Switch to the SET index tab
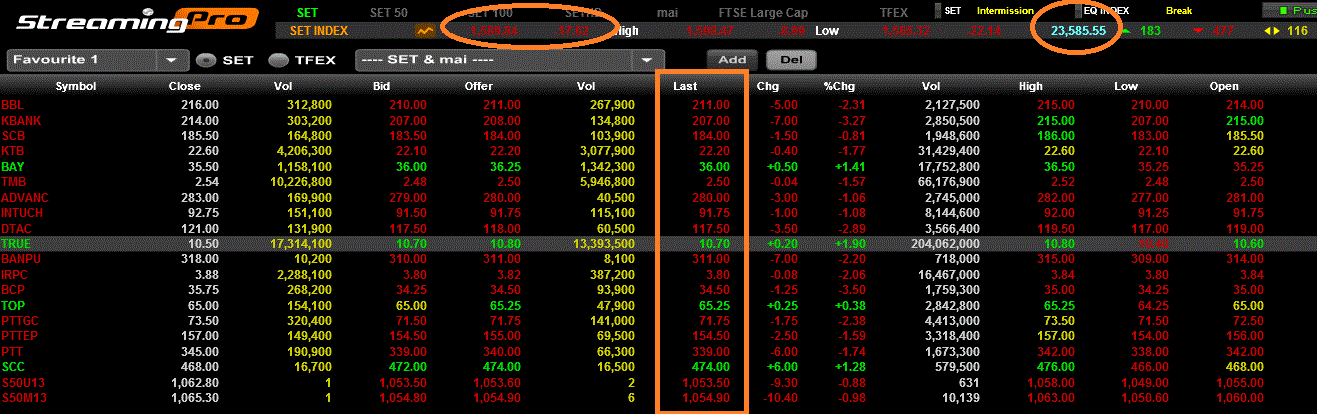Image resolution: width=1317 pixels, height=414 pixels. (308, 12)
